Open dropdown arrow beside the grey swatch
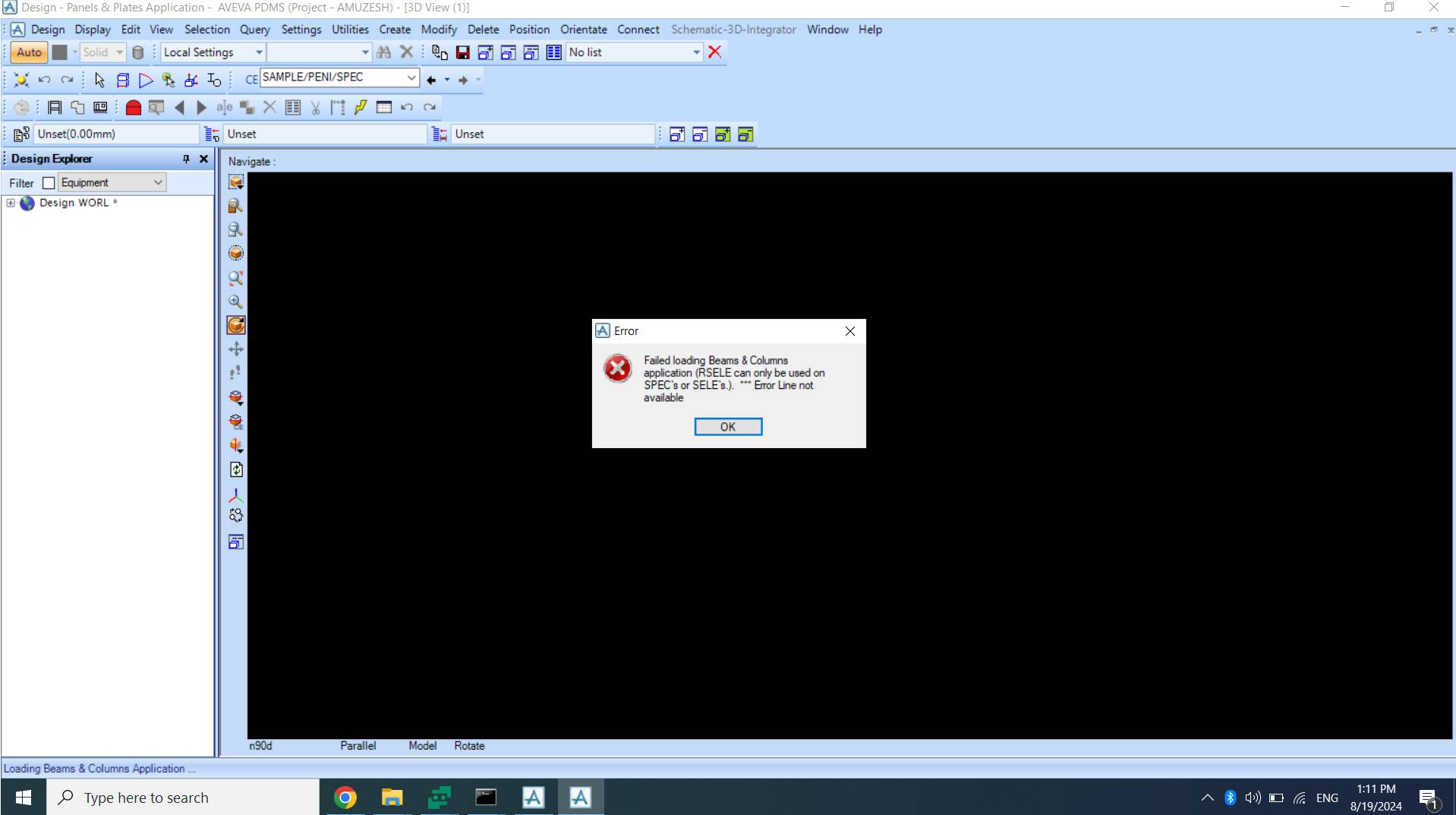 point(74,52)
